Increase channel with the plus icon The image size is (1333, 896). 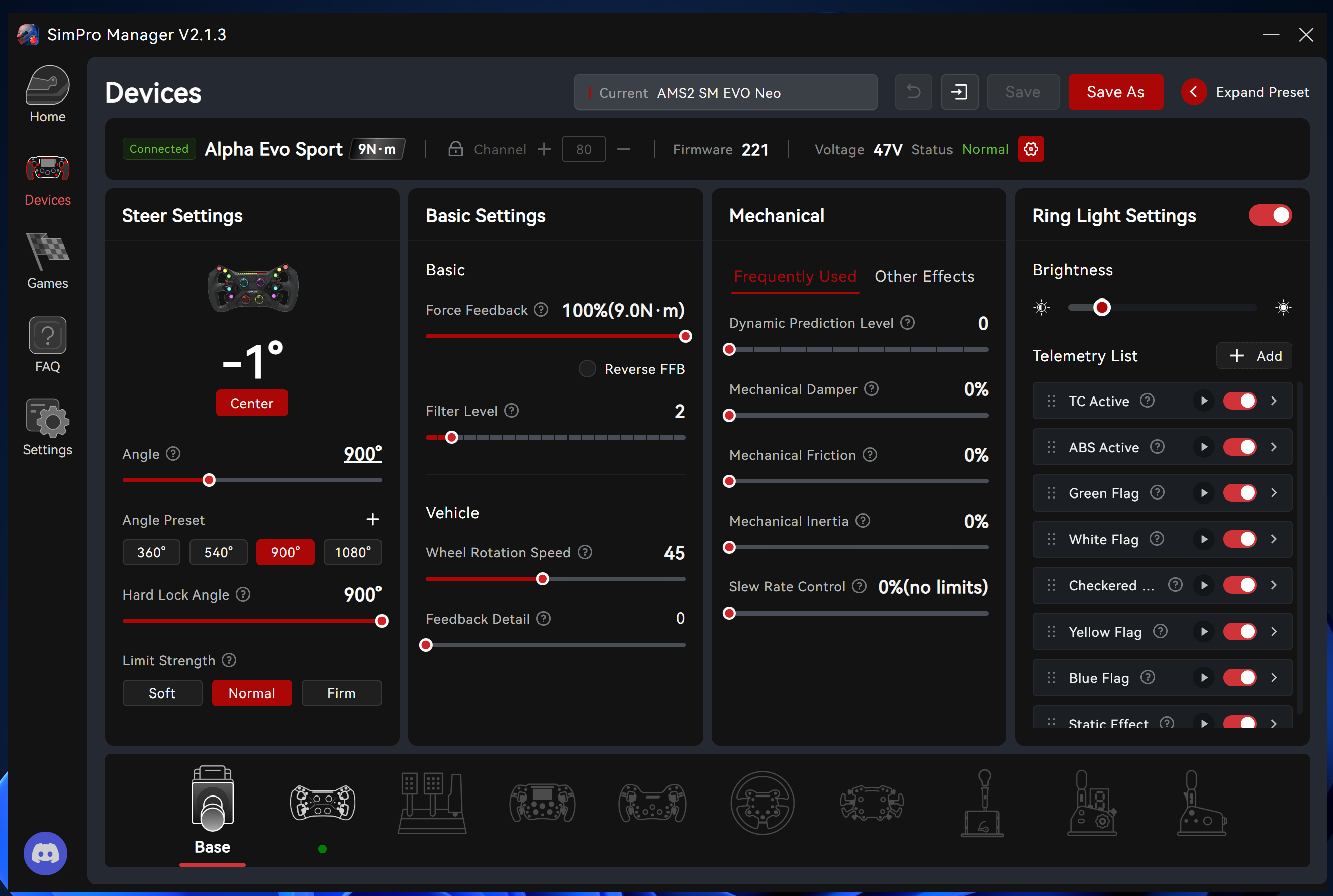(x=544, y=149)
